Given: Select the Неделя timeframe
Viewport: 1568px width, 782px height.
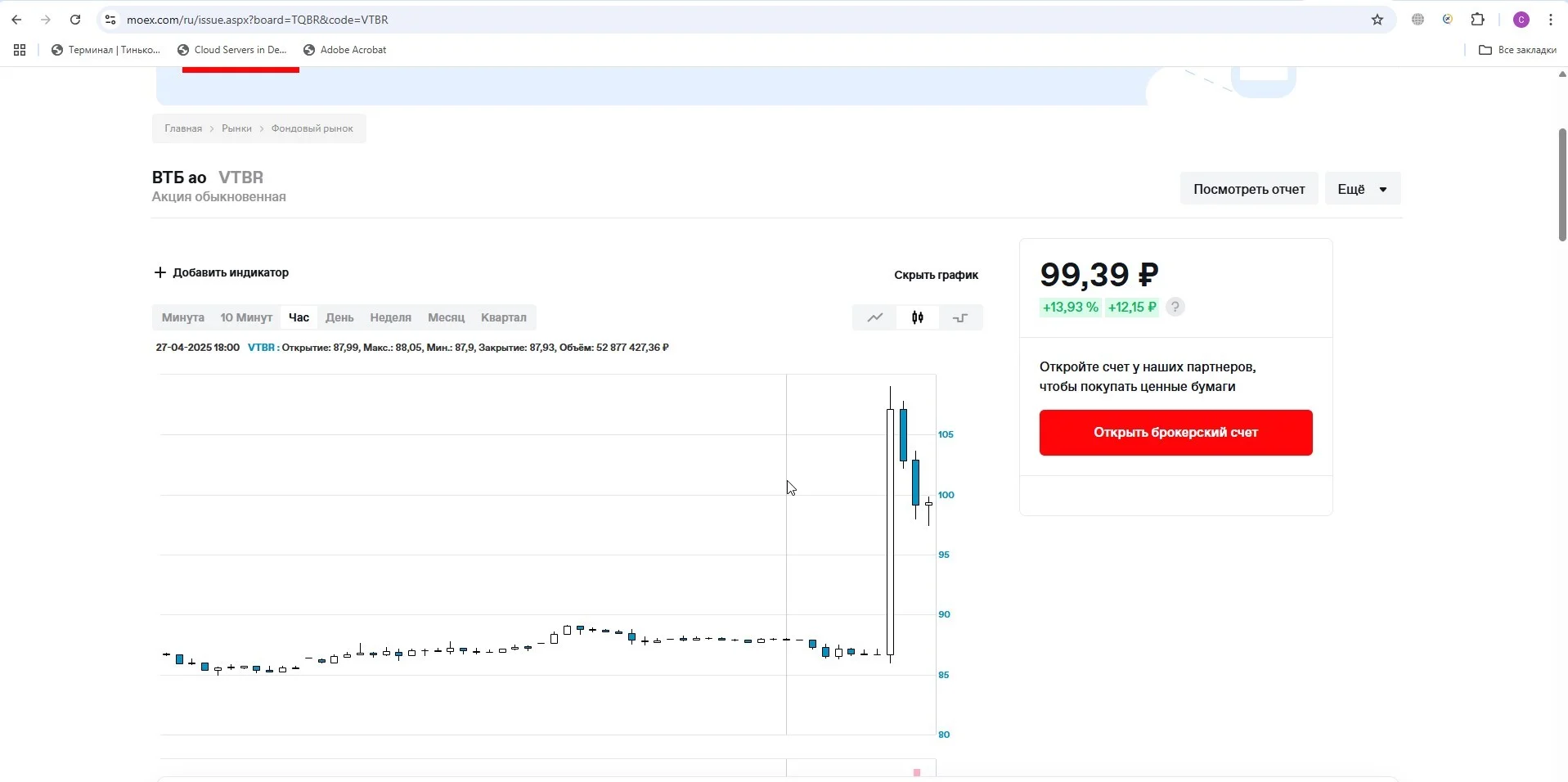Looking at the screenshot, I should (390, 317).
